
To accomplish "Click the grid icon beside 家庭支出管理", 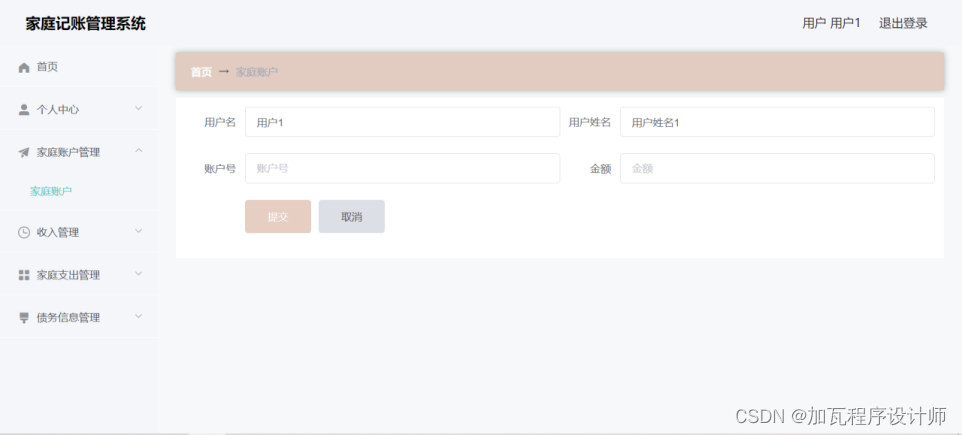I will coord(24,275).
